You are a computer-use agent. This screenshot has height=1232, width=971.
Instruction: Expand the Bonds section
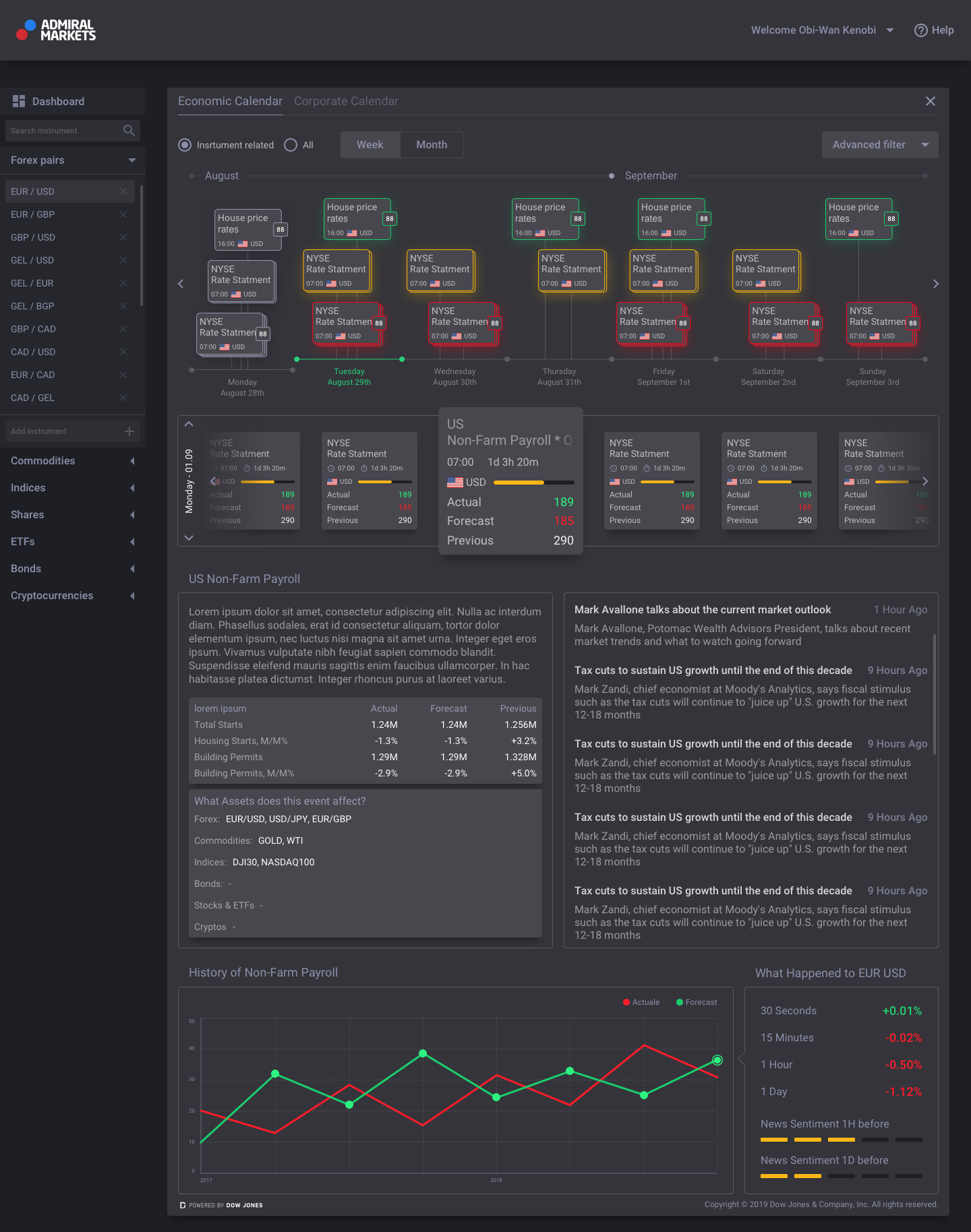tap(132, 569)
